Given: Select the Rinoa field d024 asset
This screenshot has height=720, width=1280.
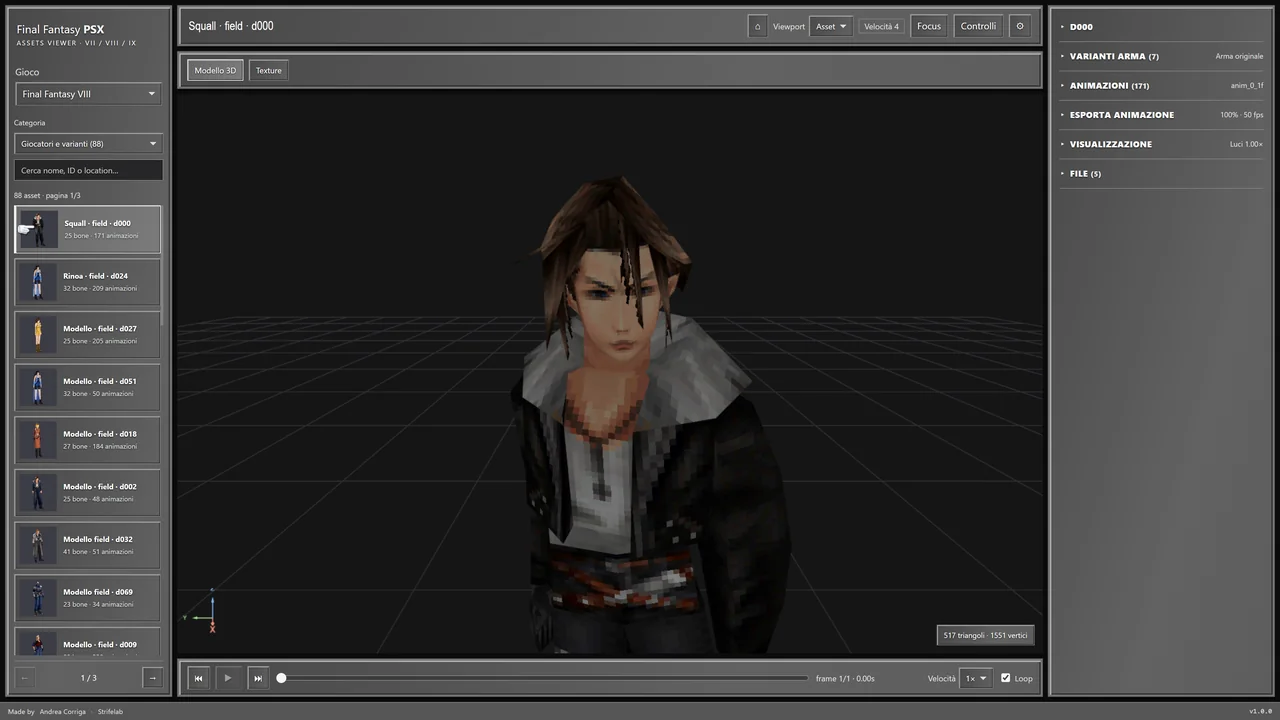Looking at the screenshot, I should [87, 282].
